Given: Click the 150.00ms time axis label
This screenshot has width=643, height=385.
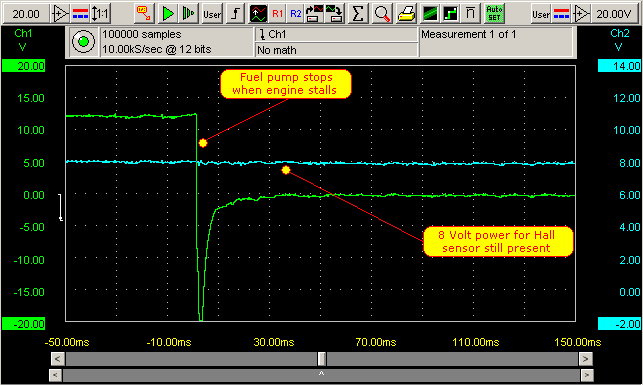Looking at the screenshot, I should (577, 342).
